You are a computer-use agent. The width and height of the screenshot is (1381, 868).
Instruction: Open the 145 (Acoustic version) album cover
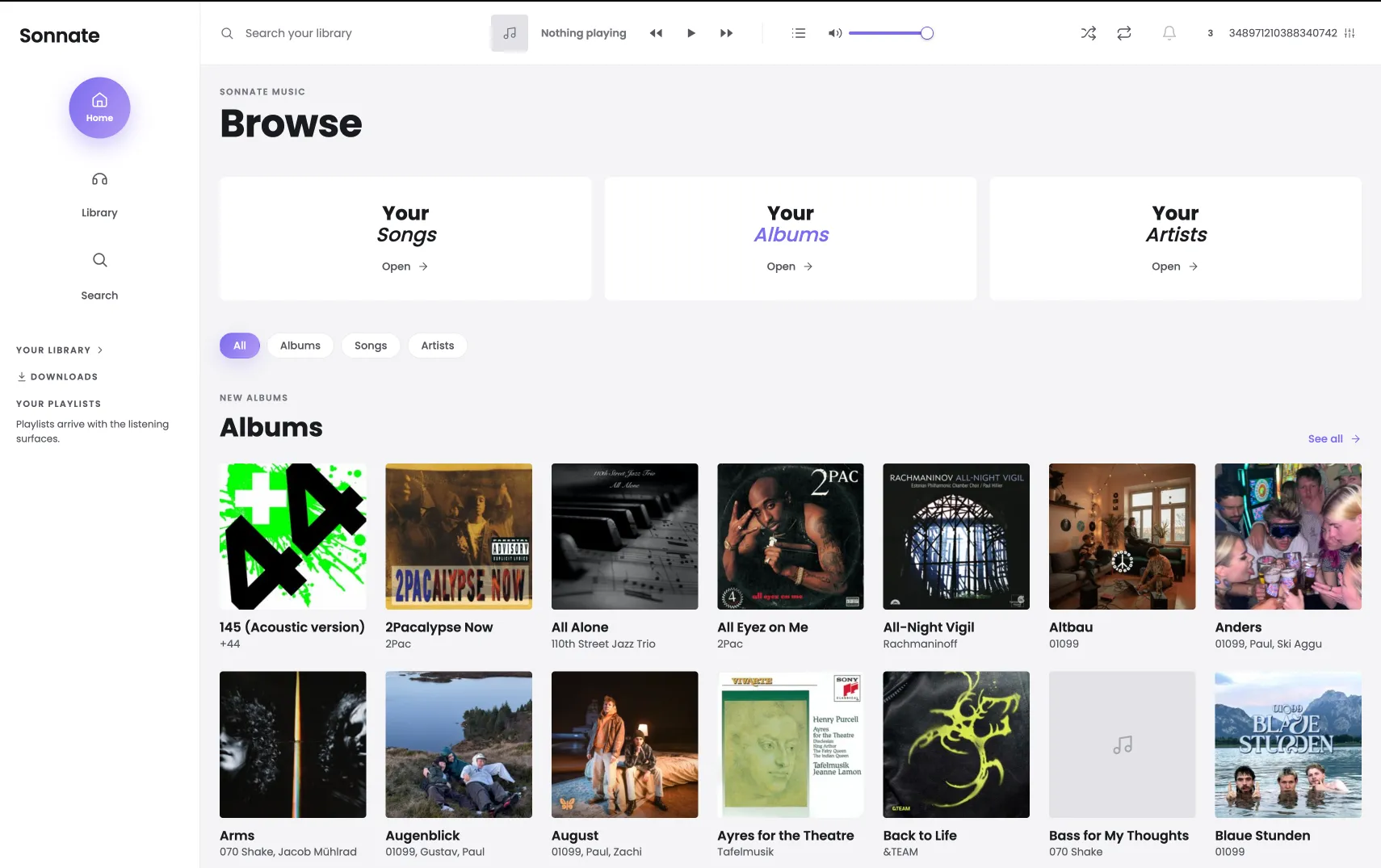tap(293, 536)
